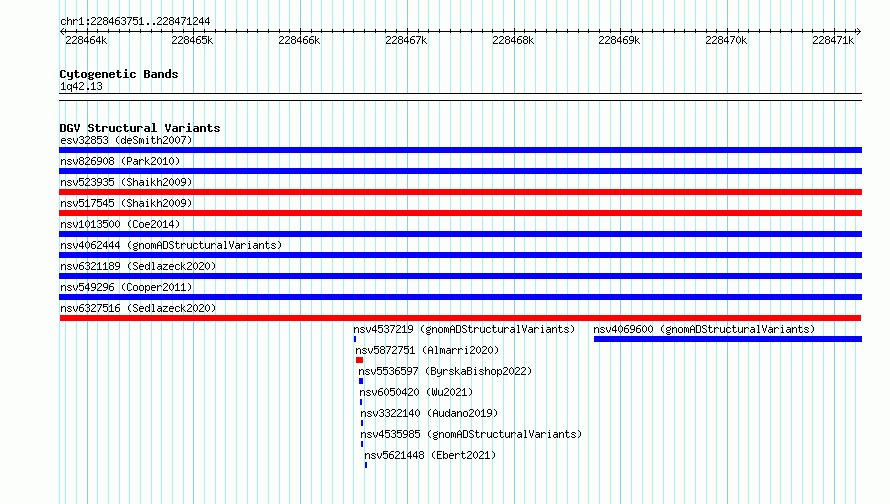Open variant nsv549296 (Cooper2011) label
Viewport: 890px width, 504px height.
click(x=126, y=287)
